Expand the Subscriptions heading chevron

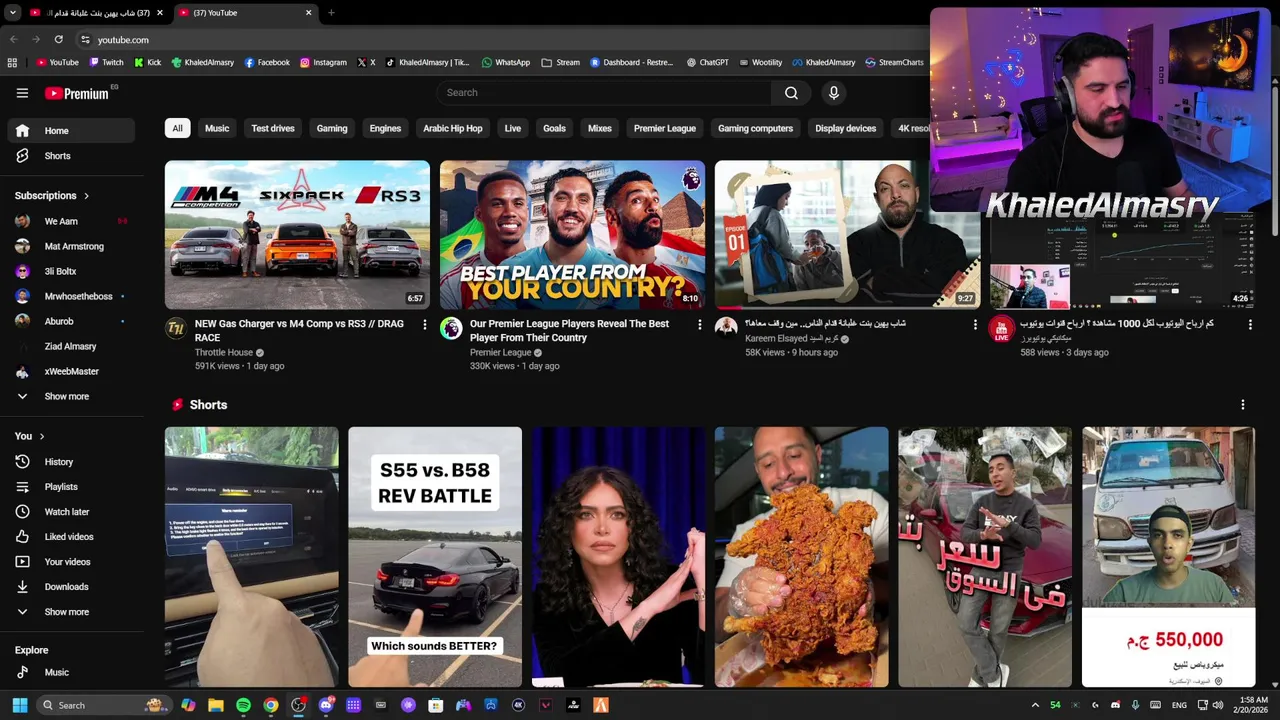point(86,196)
